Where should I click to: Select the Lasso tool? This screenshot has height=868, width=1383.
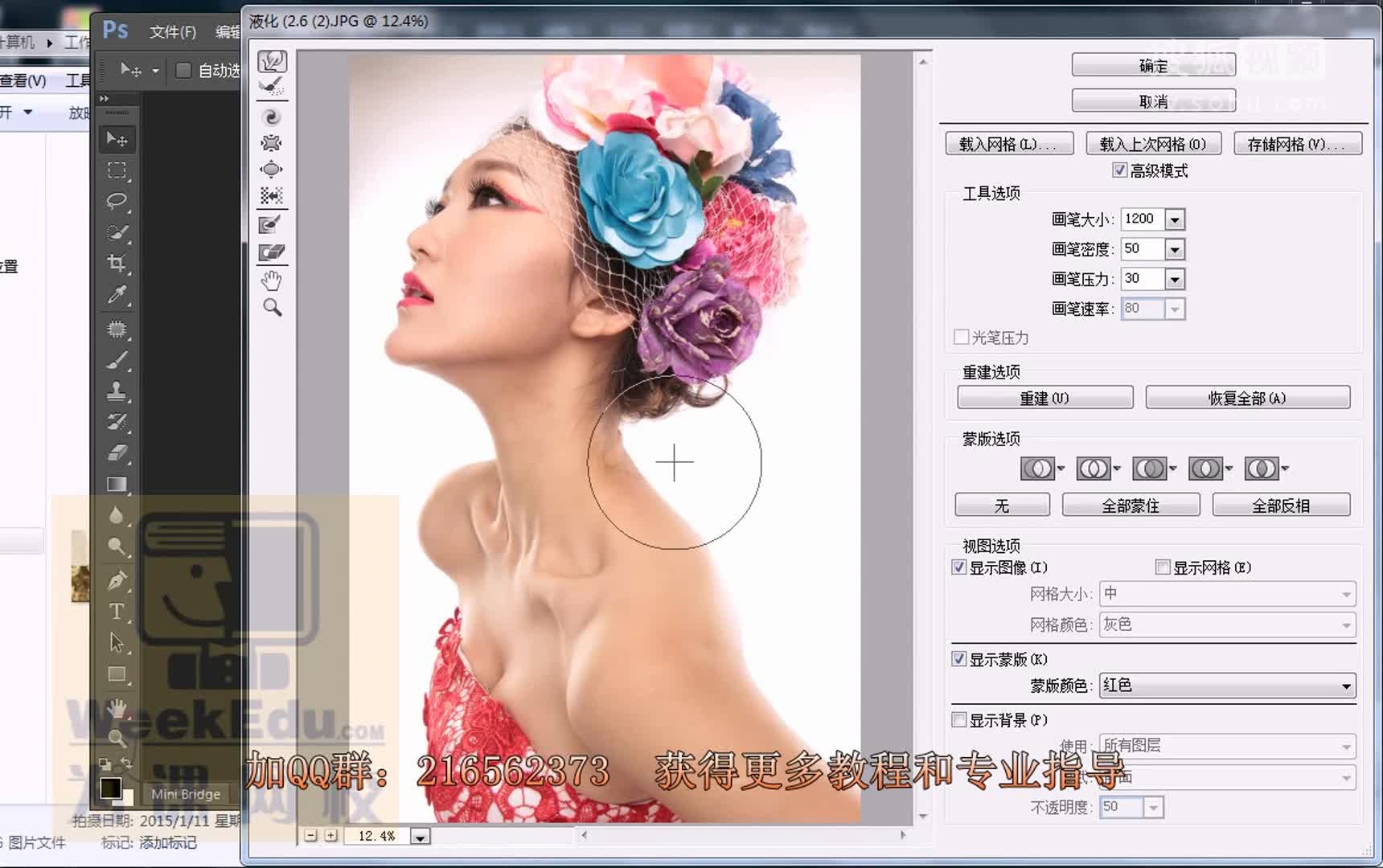coord(117,201)
